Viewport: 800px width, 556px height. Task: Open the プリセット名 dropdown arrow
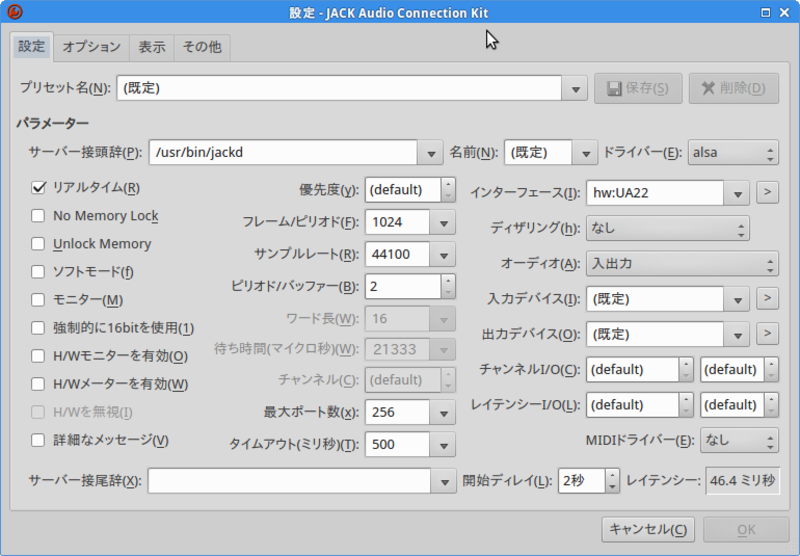tap(575, 88)
